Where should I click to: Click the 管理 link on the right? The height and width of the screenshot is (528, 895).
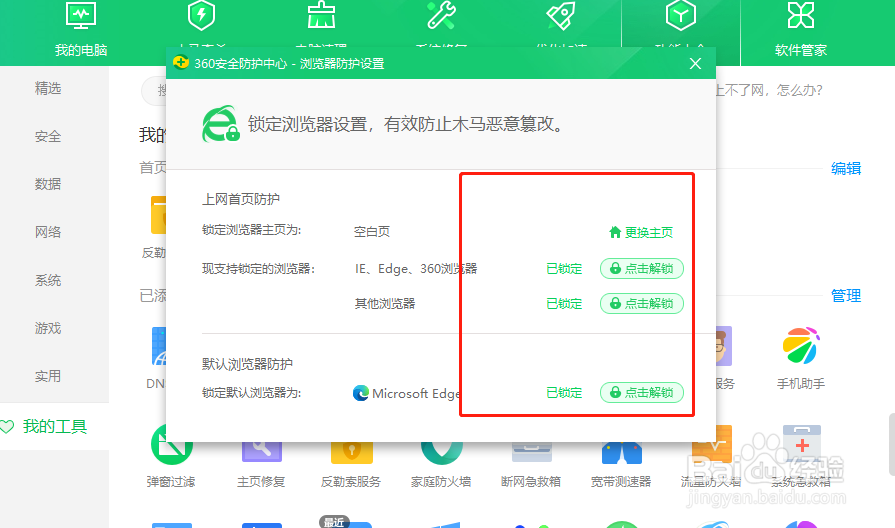coord(846,296)
